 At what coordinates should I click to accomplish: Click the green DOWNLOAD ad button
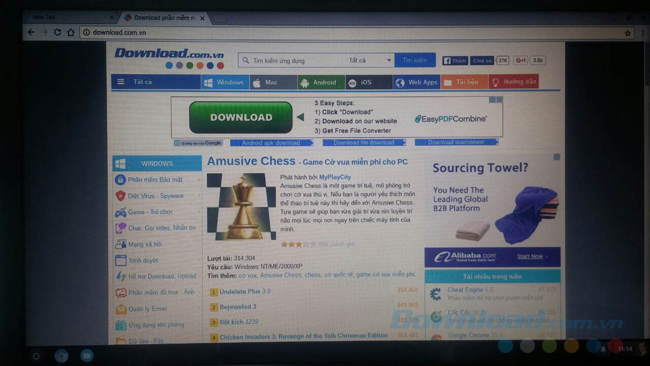241,117
